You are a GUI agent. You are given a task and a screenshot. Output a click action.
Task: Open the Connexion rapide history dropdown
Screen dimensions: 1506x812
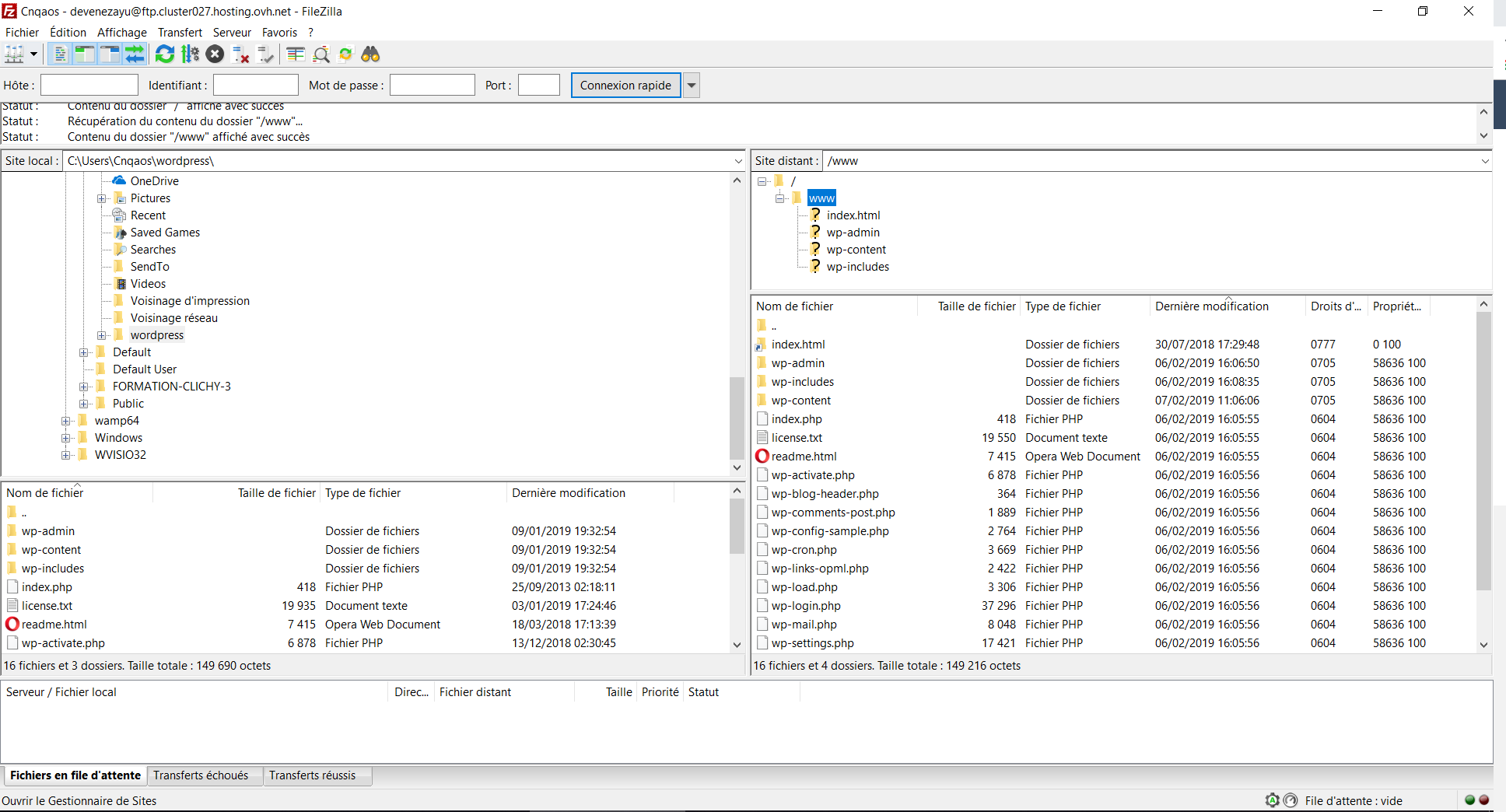(691, 86)
